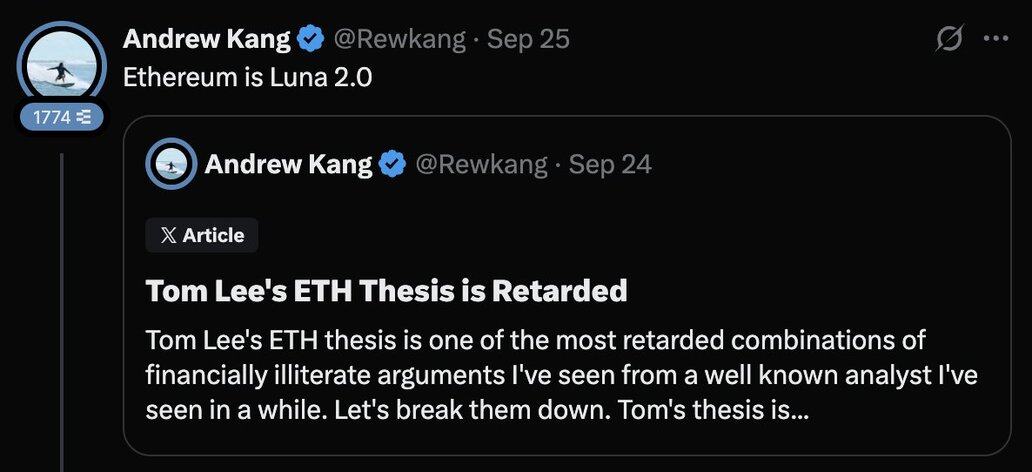Click the @Rewkang handle in the main tweet
This screenshot has width=1032, height=472.
tap(399, 39)
